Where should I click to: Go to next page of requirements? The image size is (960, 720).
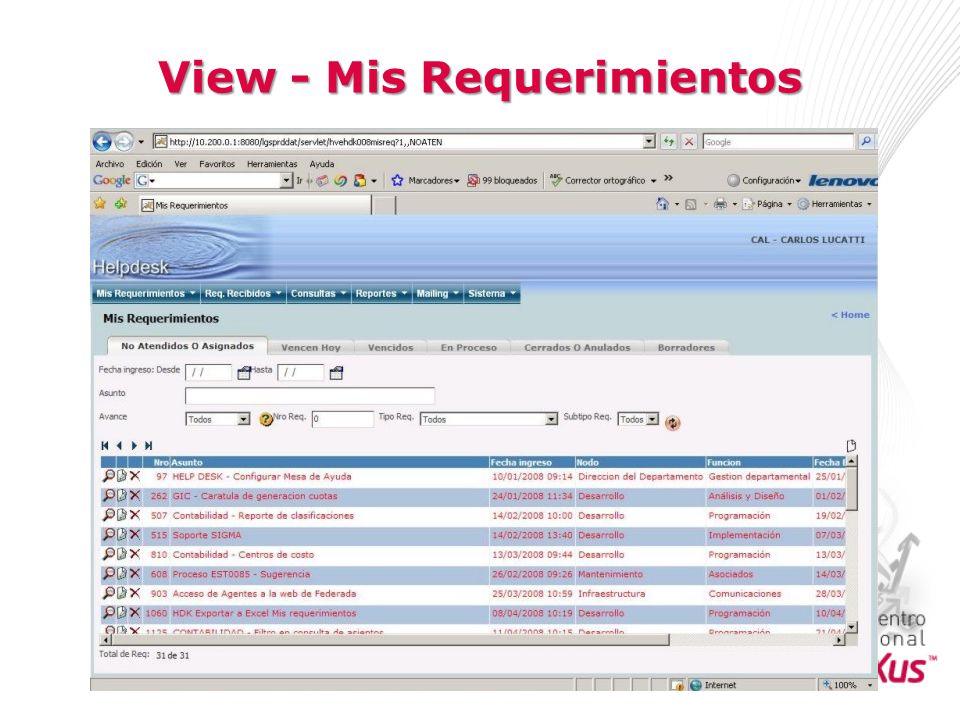(x=134, y=446)
